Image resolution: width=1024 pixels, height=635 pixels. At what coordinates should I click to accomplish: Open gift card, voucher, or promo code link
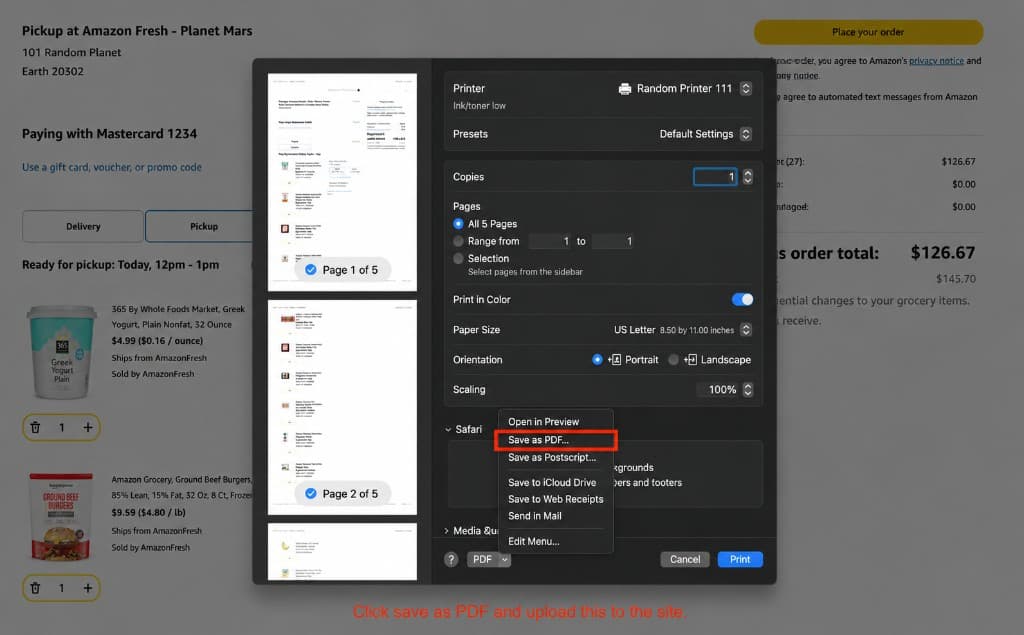[x=112, y=167]
